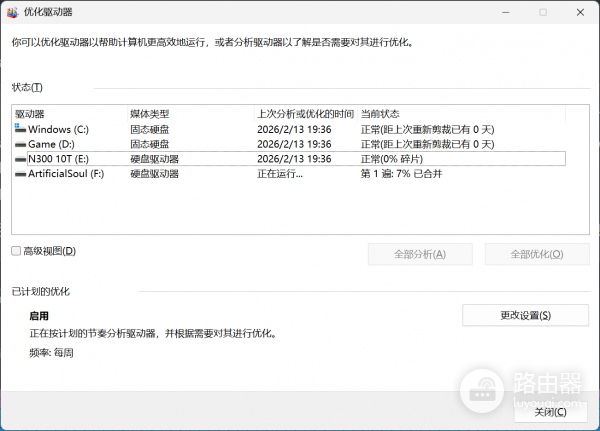Click the 第 1 遍: 7% 已合并 progress text
This screenshot has height=431, width=600.
point(401,174)
